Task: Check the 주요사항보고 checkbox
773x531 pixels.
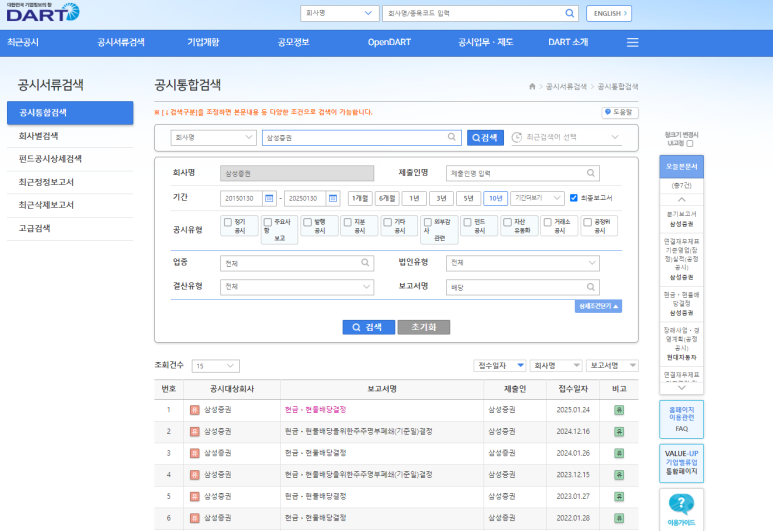Action: 268,222
